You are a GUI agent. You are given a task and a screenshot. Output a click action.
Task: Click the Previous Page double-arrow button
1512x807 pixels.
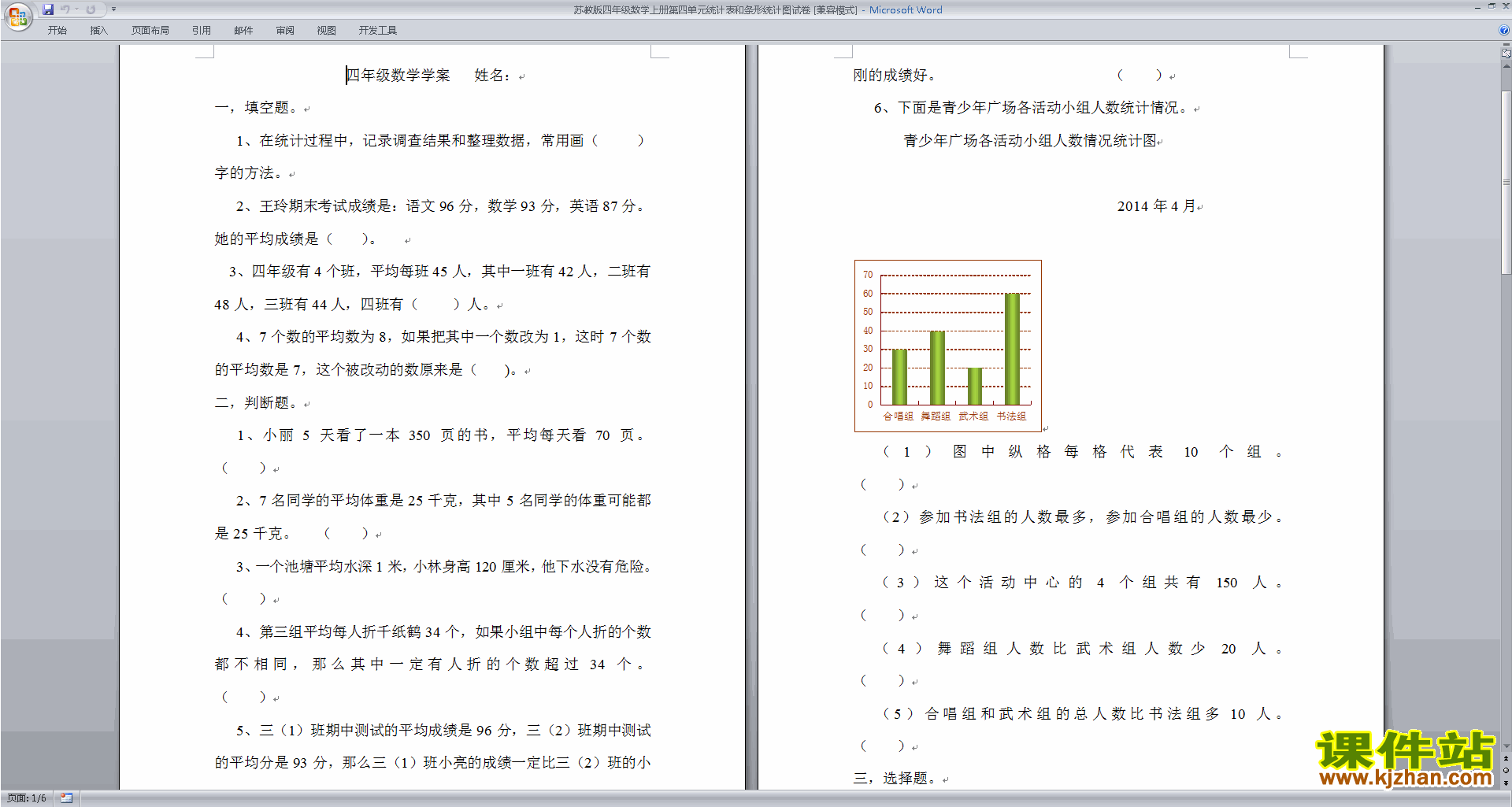(x=1506, y=758)
